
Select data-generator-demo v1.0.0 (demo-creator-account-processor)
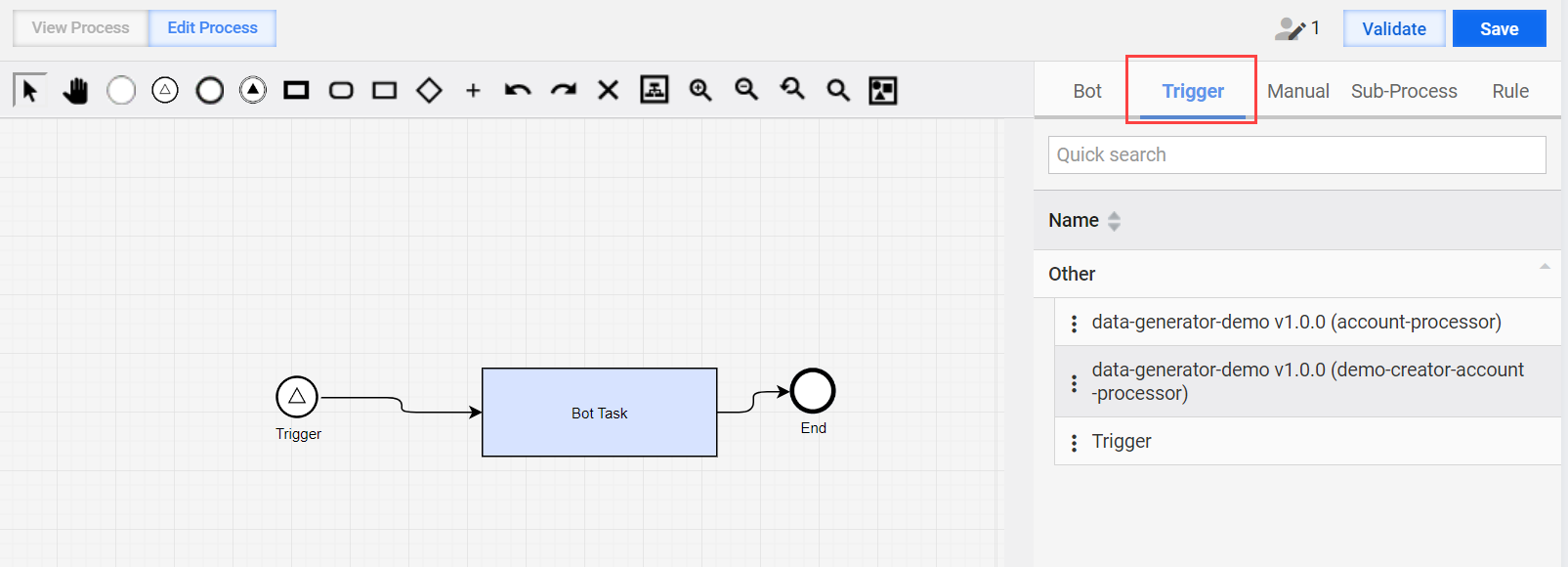click(x=1307, y=381)
